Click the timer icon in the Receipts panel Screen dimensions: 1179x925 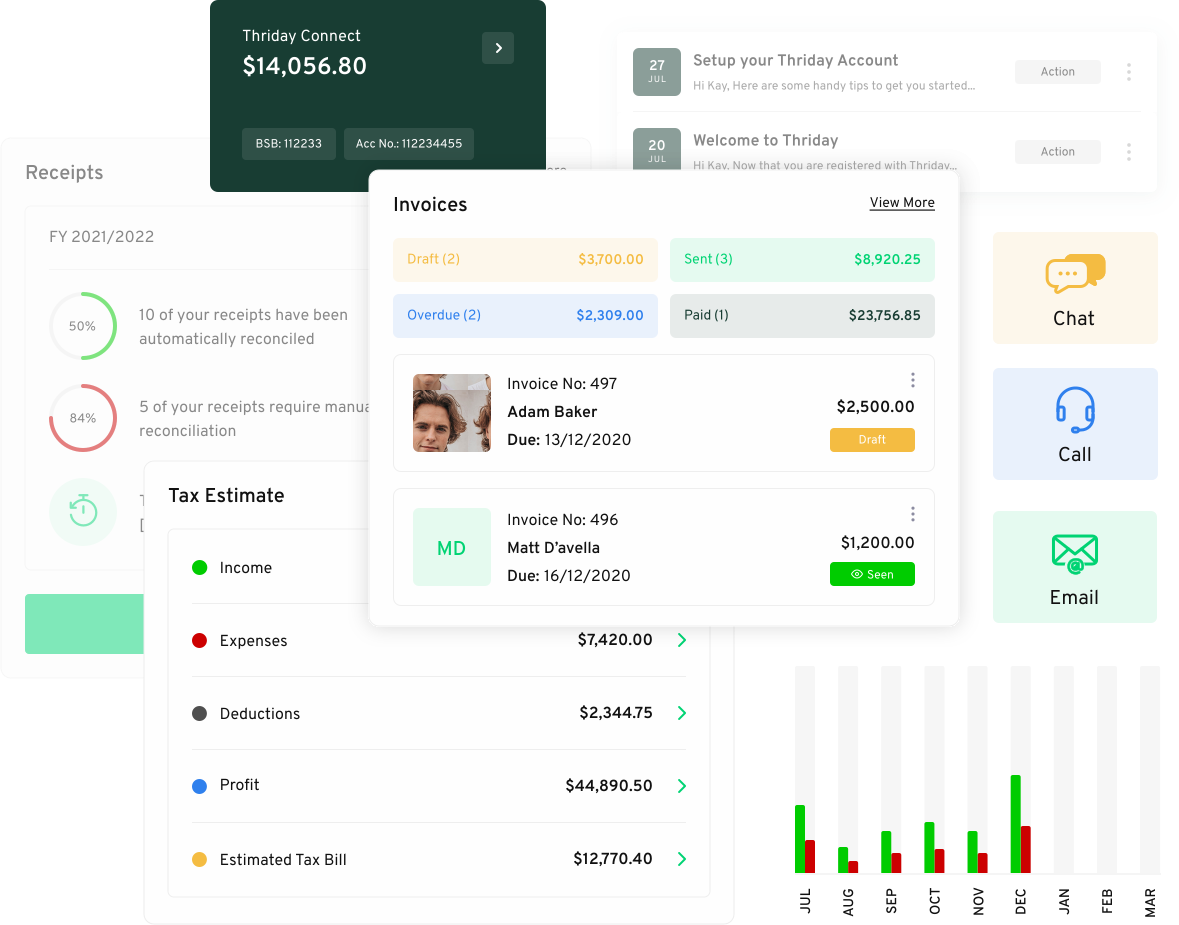pyautogui.click(x=83, y=510)
